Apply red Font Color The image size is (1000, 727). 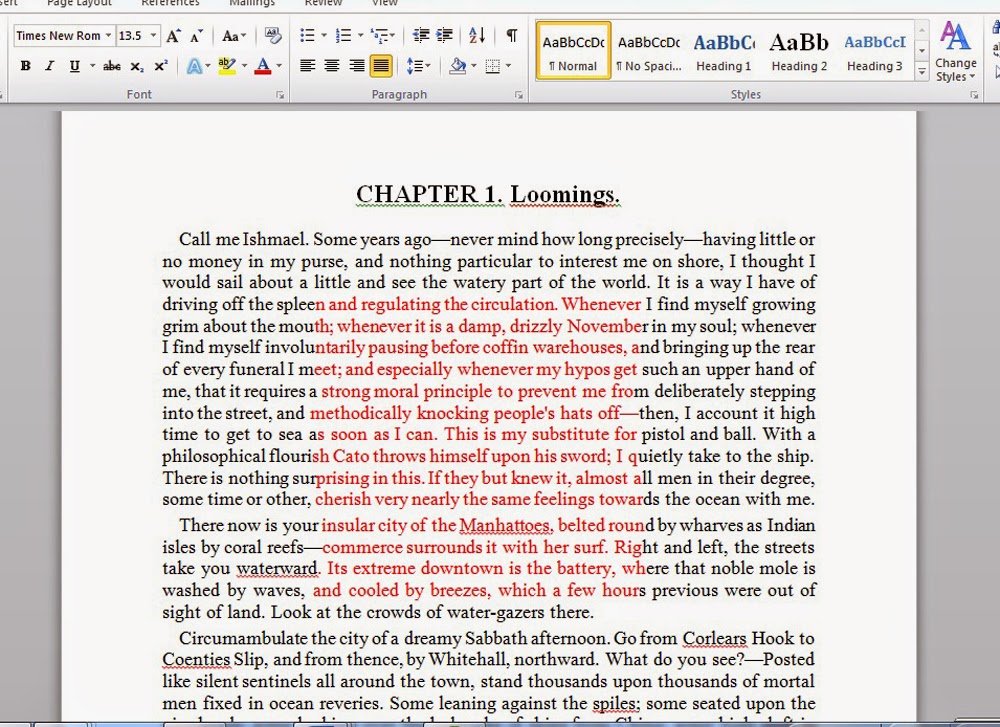pyautogui.click(x=263, y=66)
